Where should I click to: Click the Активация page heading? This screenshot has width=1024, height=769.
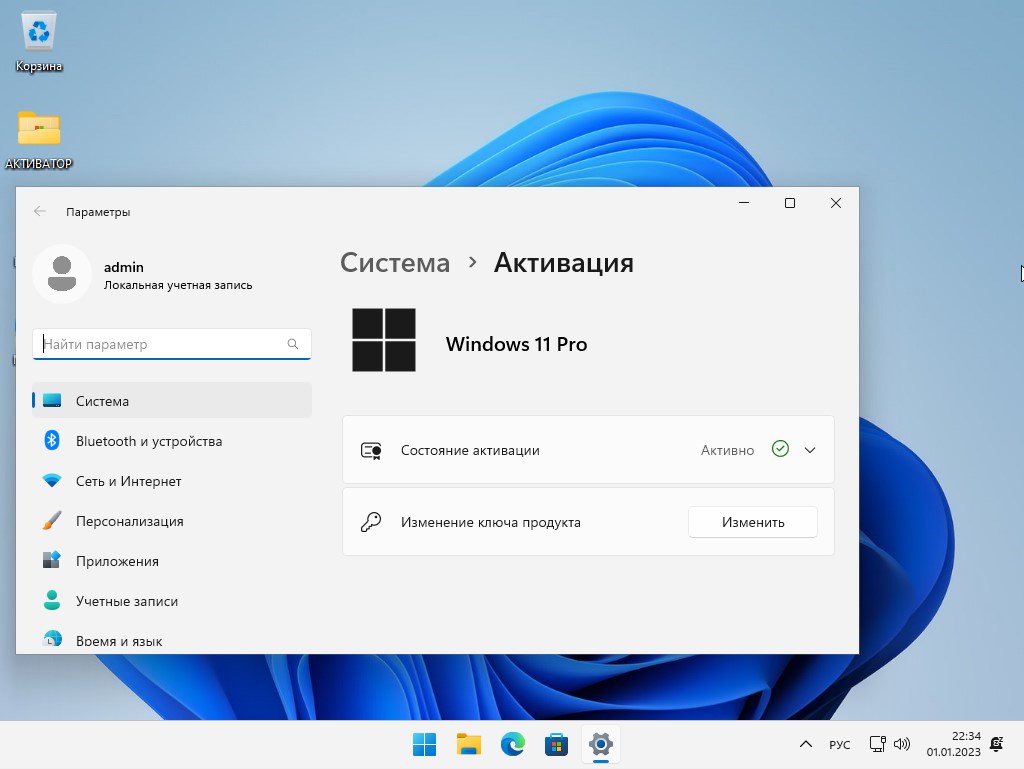click(564, 263)
